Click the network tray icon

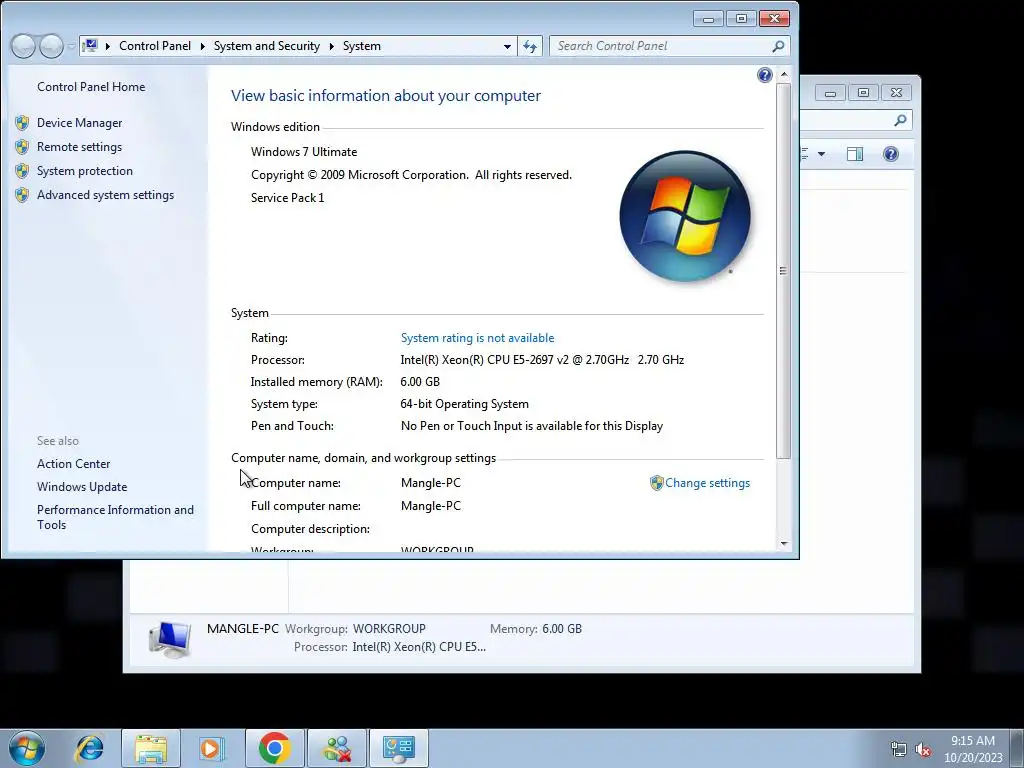pyautogui.click(x=899, y=750)
